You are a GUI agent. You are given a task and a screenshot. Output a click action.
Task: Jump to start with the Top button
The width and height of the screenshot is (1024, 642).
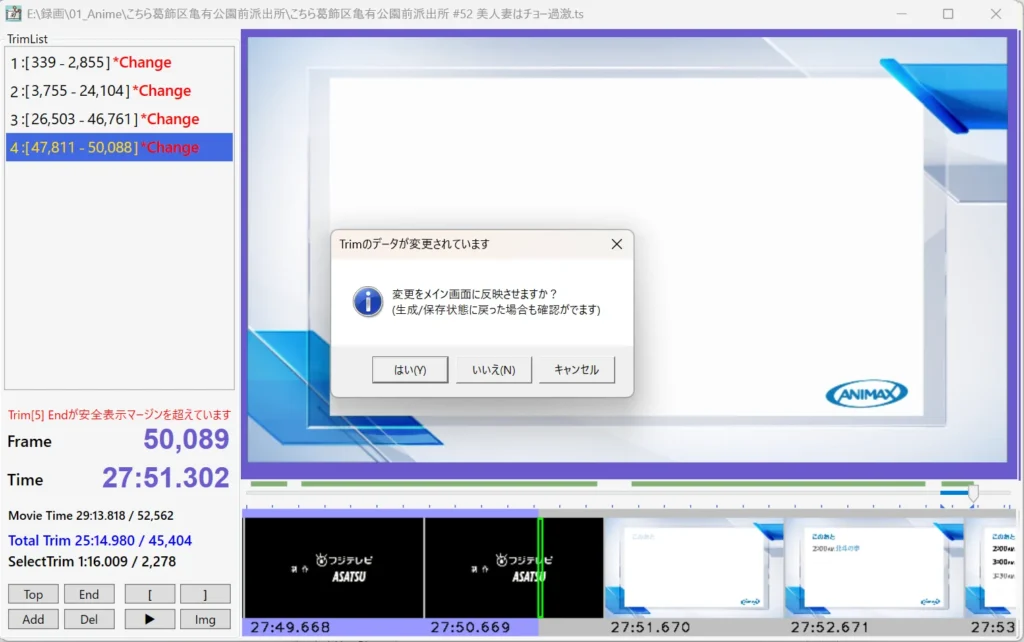click(33, 594)
